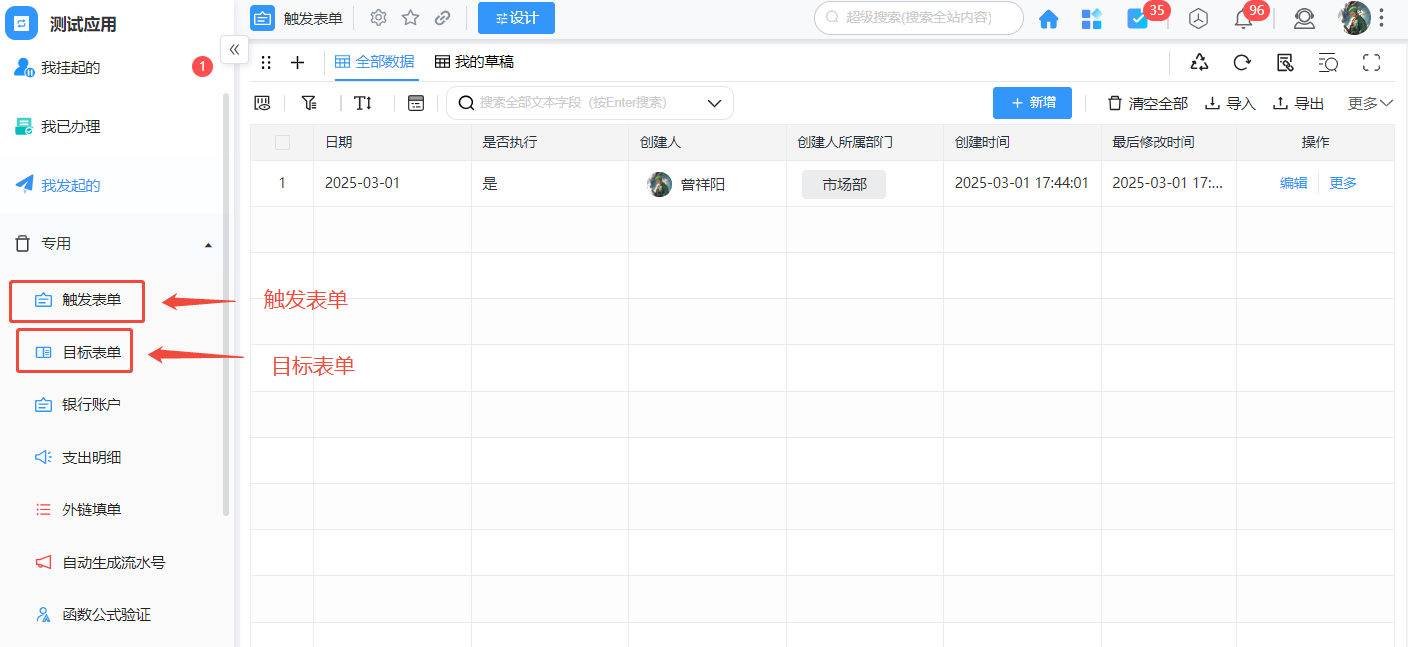Click the refresh icon in toolbar
Screen dimensions: 1408x647
pyautogui.click(x=1242, y=63)
